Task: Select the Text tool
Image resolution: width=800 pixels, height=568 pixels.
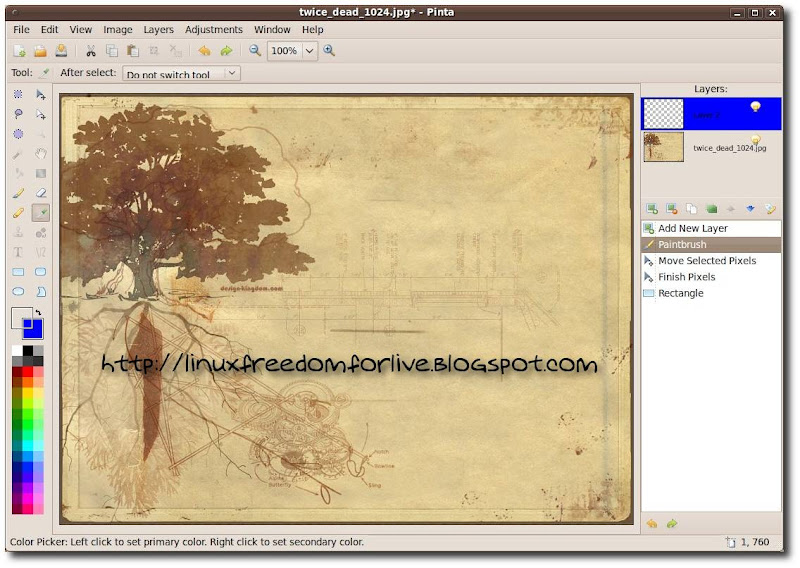Action: coord(18,252)
